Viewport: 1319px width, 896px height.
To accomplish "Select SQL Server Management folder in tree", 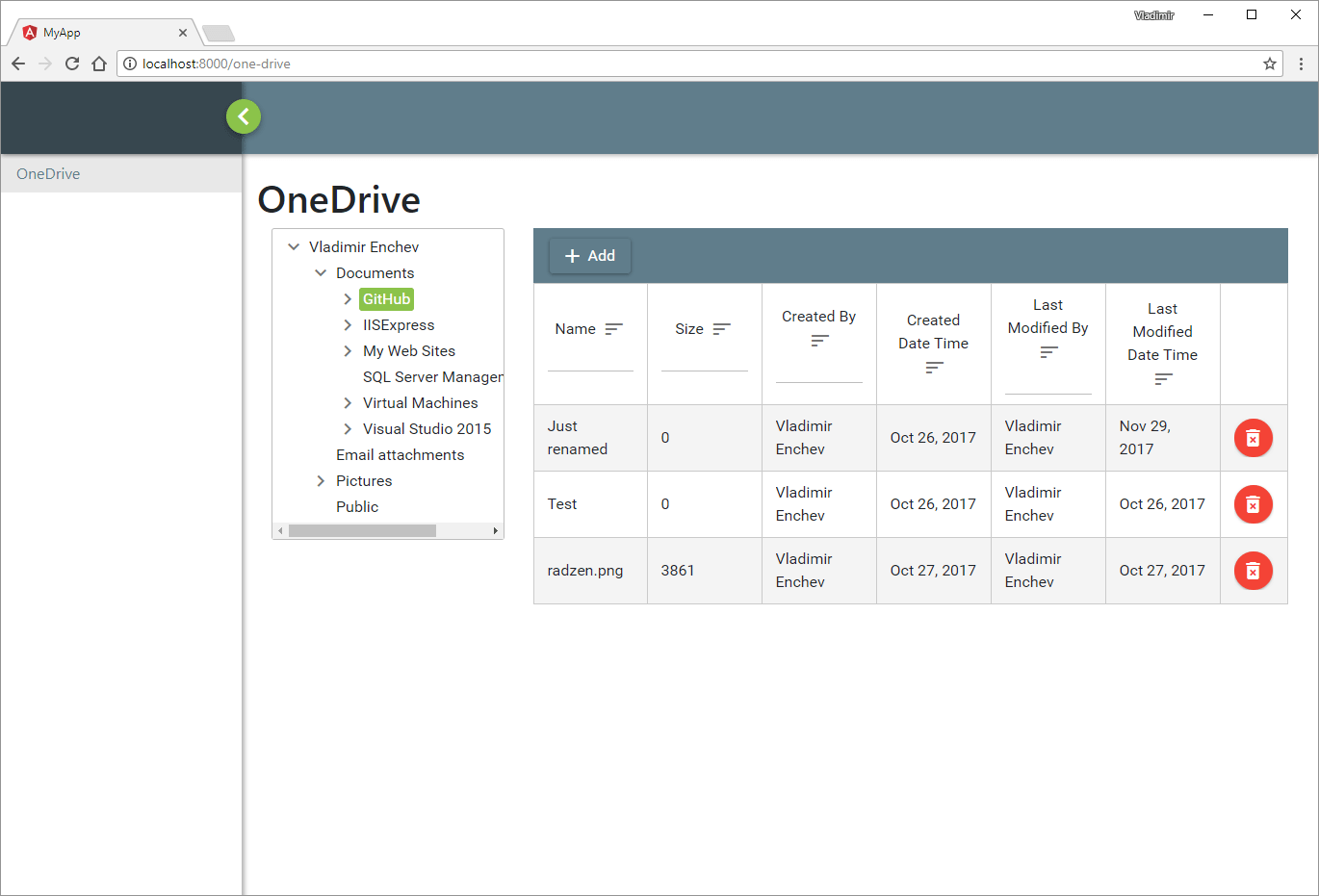I will (x=432, y=377).
